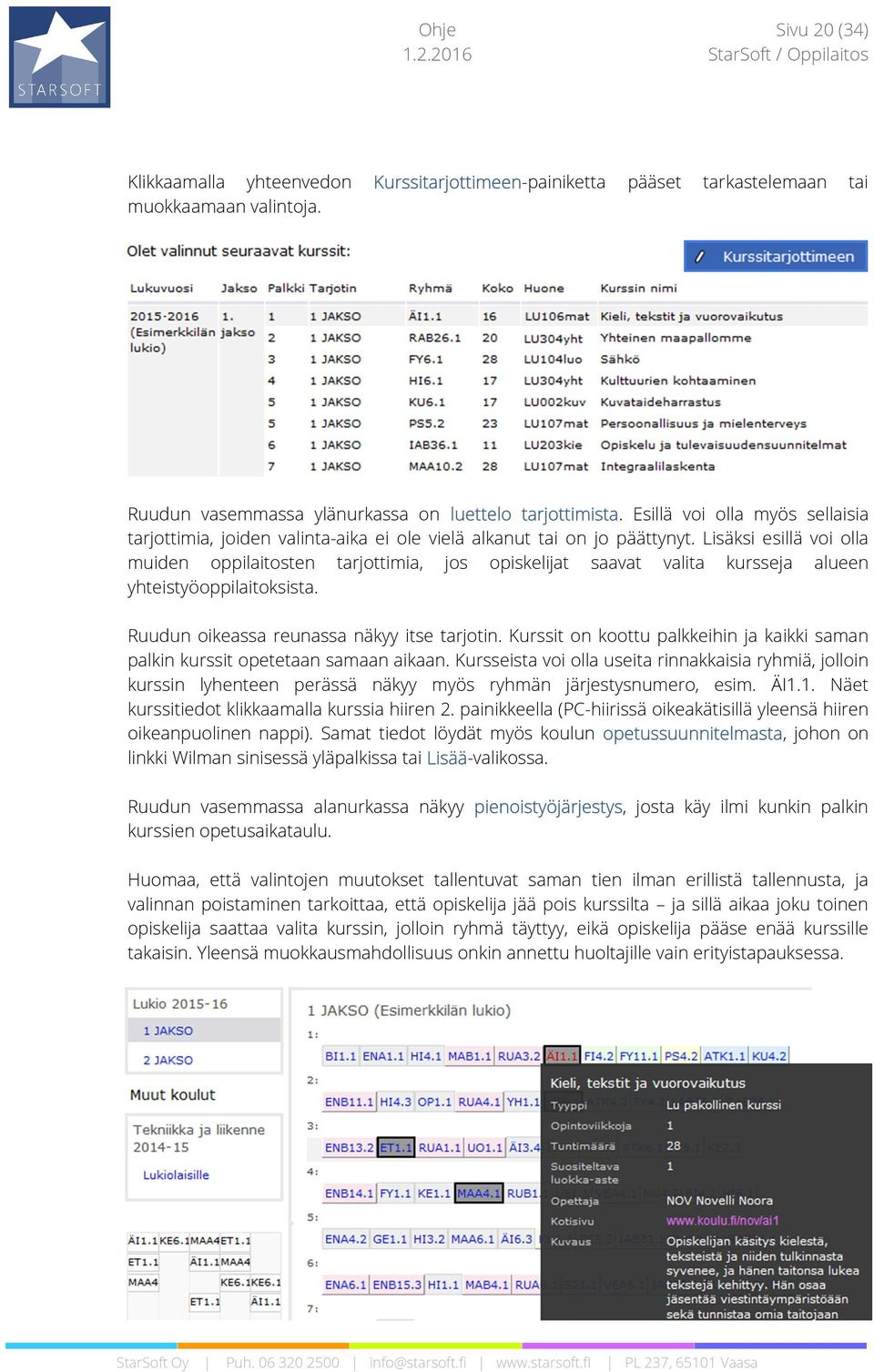
Task: Click group RAB26.1 in selected courses table
Action: click(x=434, y=338)
